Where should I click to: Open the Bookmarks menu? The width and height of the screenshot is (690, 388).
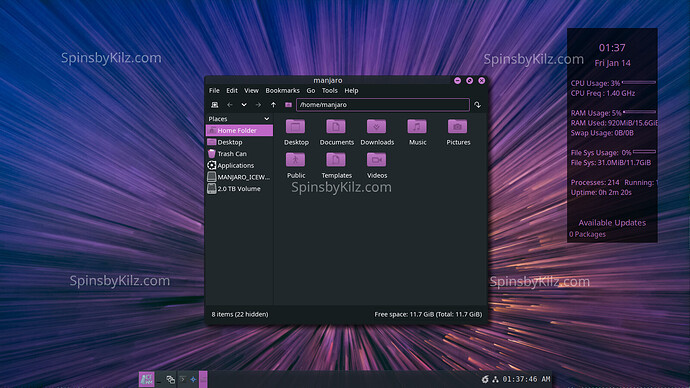click(283, 91)
